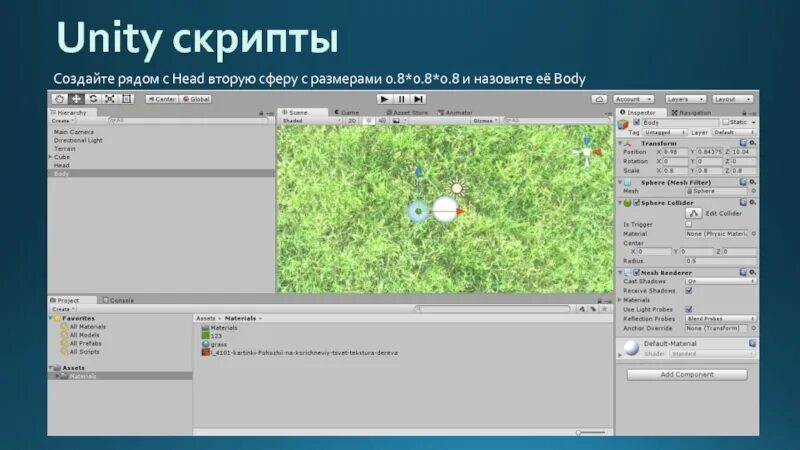The height and width of the screenshot is (450, 800).
Task: Open Transform help book icon
Action: [x=743, y=143]
